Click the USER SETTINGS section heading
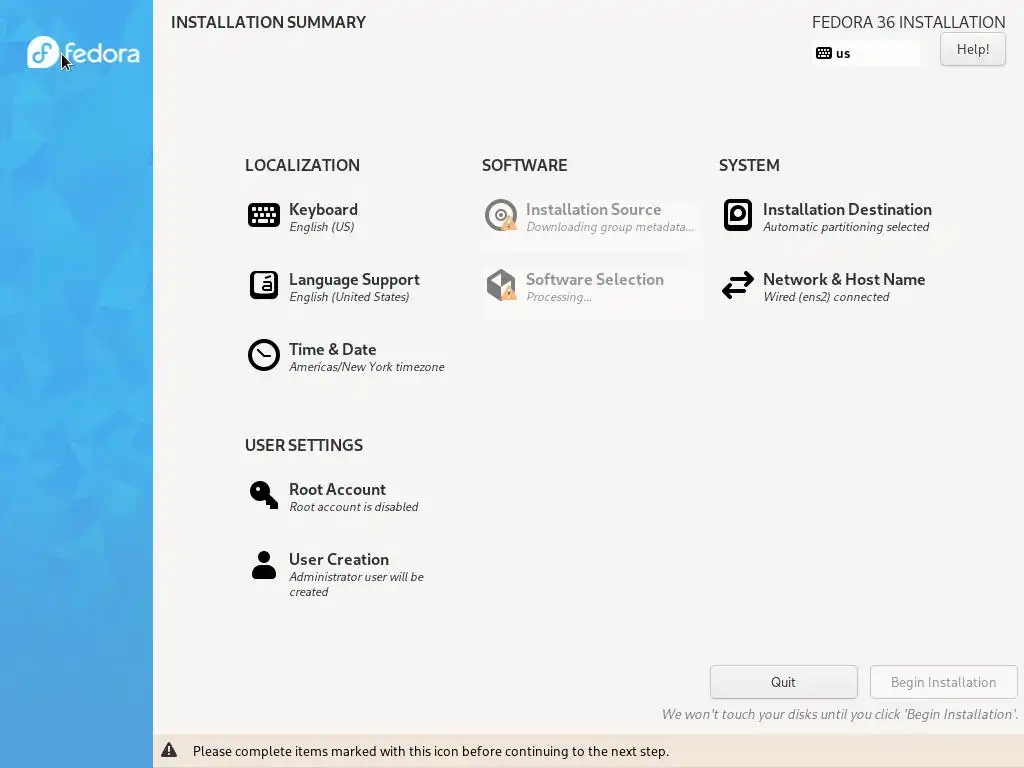Screen dimensions: 1024x768 point(304,445)
